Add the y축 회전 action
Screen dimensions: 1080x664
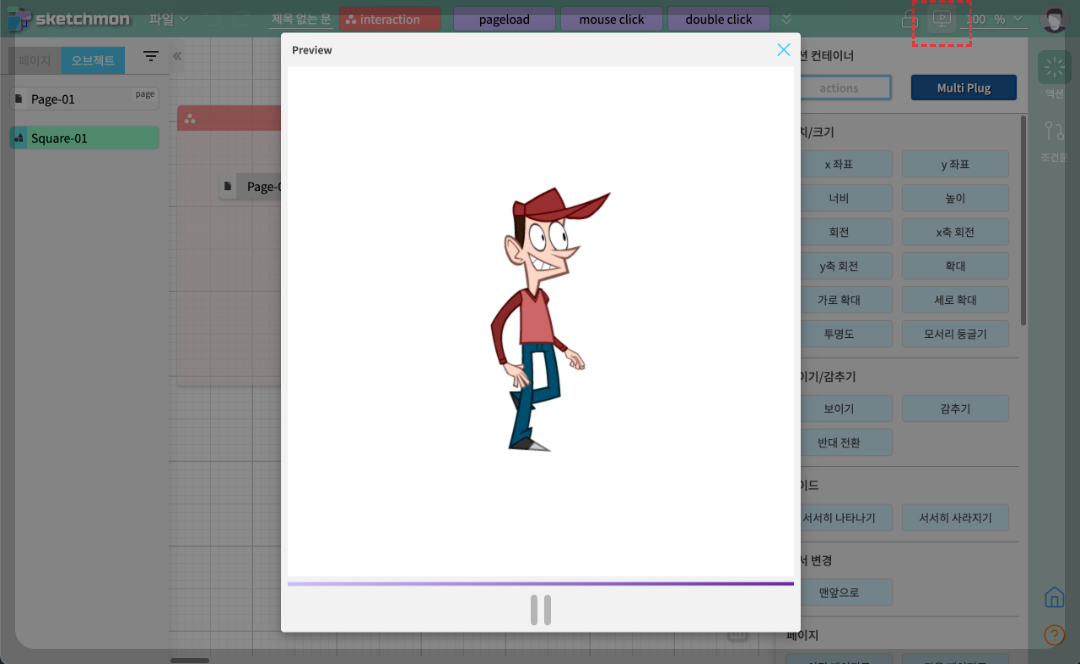[847, 265]
